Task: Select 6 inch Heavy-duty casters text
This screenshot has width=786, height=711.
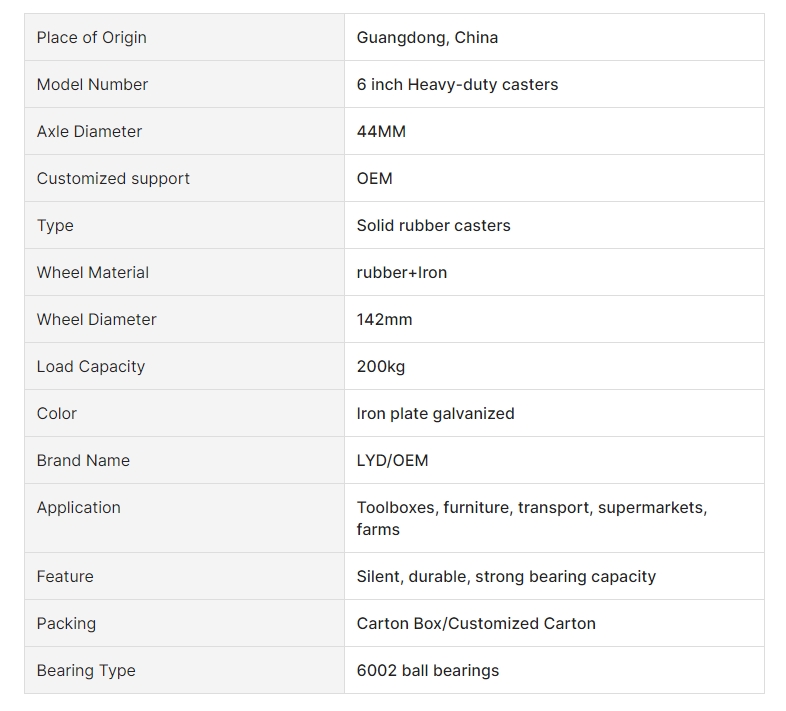Action: [457, 84]
